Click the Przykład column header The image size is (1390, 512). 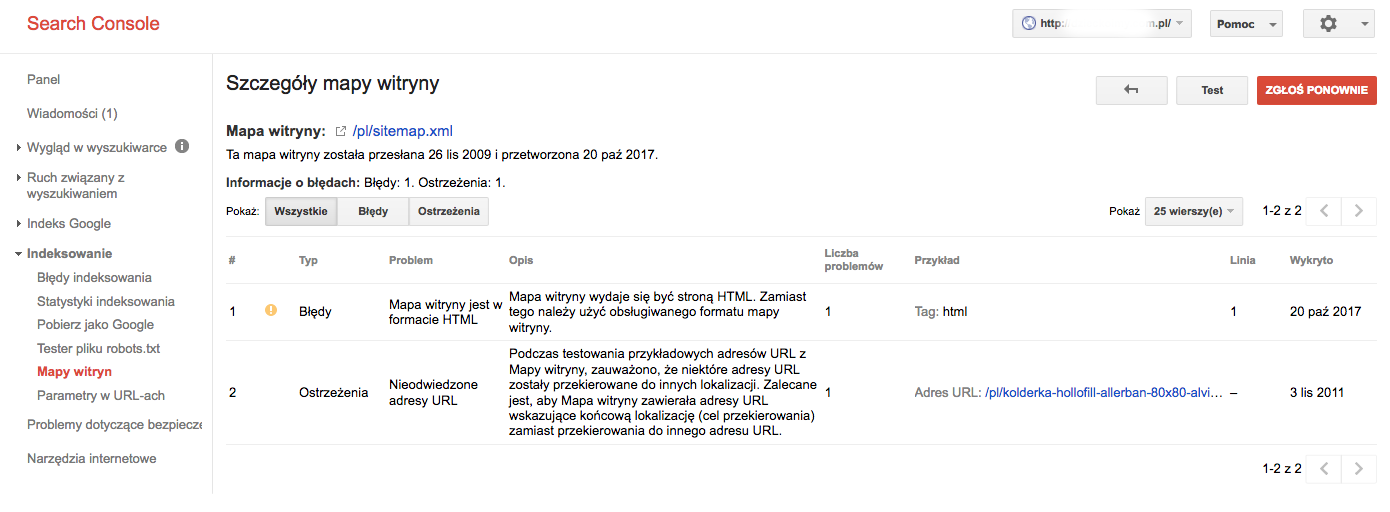(937, 260)
